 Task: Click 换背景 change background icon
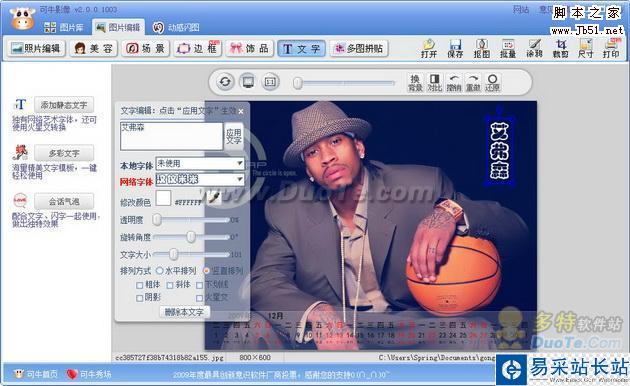pyautogui.click(x=415, y=82)
